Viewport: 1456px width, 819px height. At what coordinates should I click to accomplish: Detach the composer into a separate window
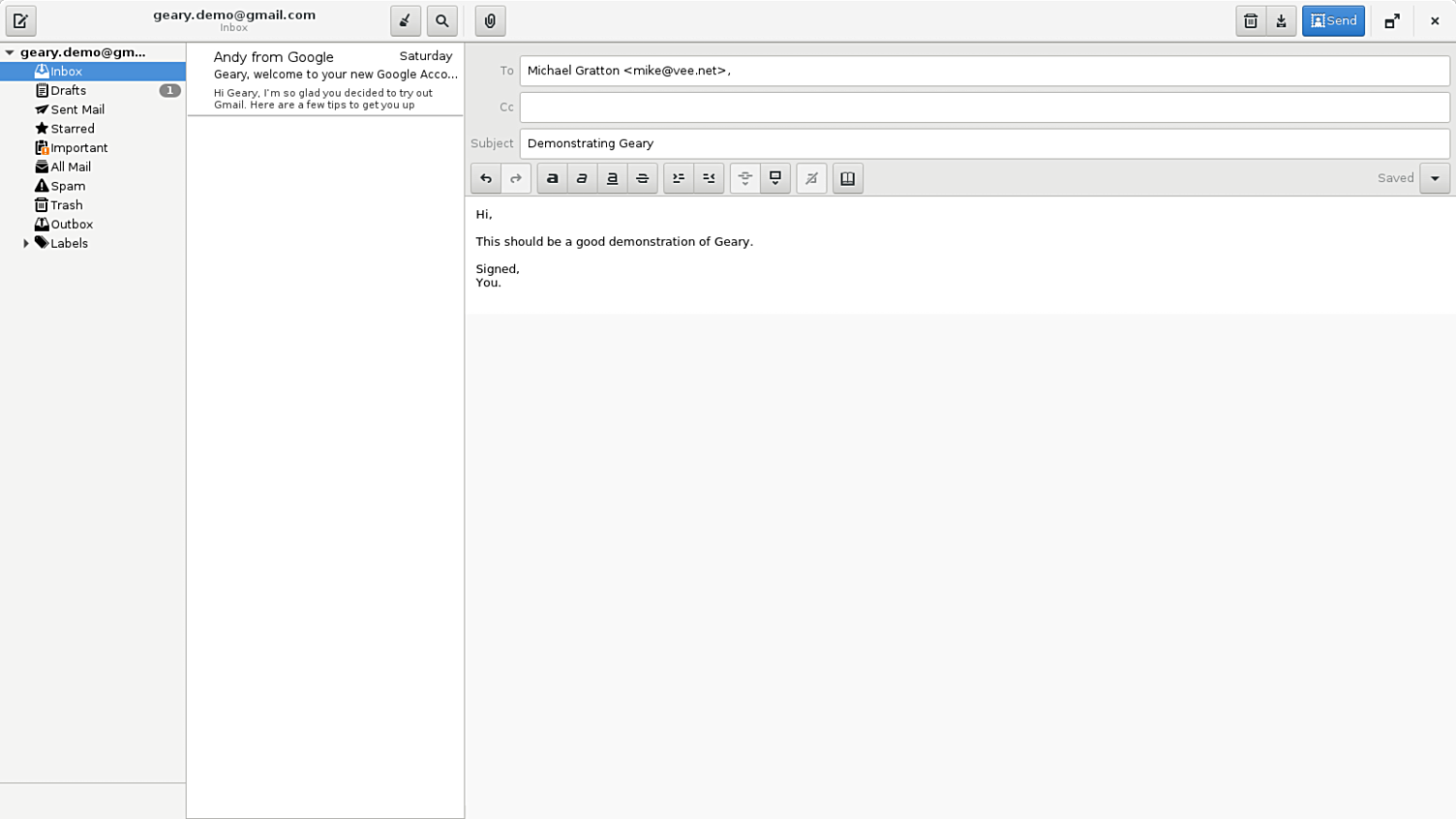1392,20
